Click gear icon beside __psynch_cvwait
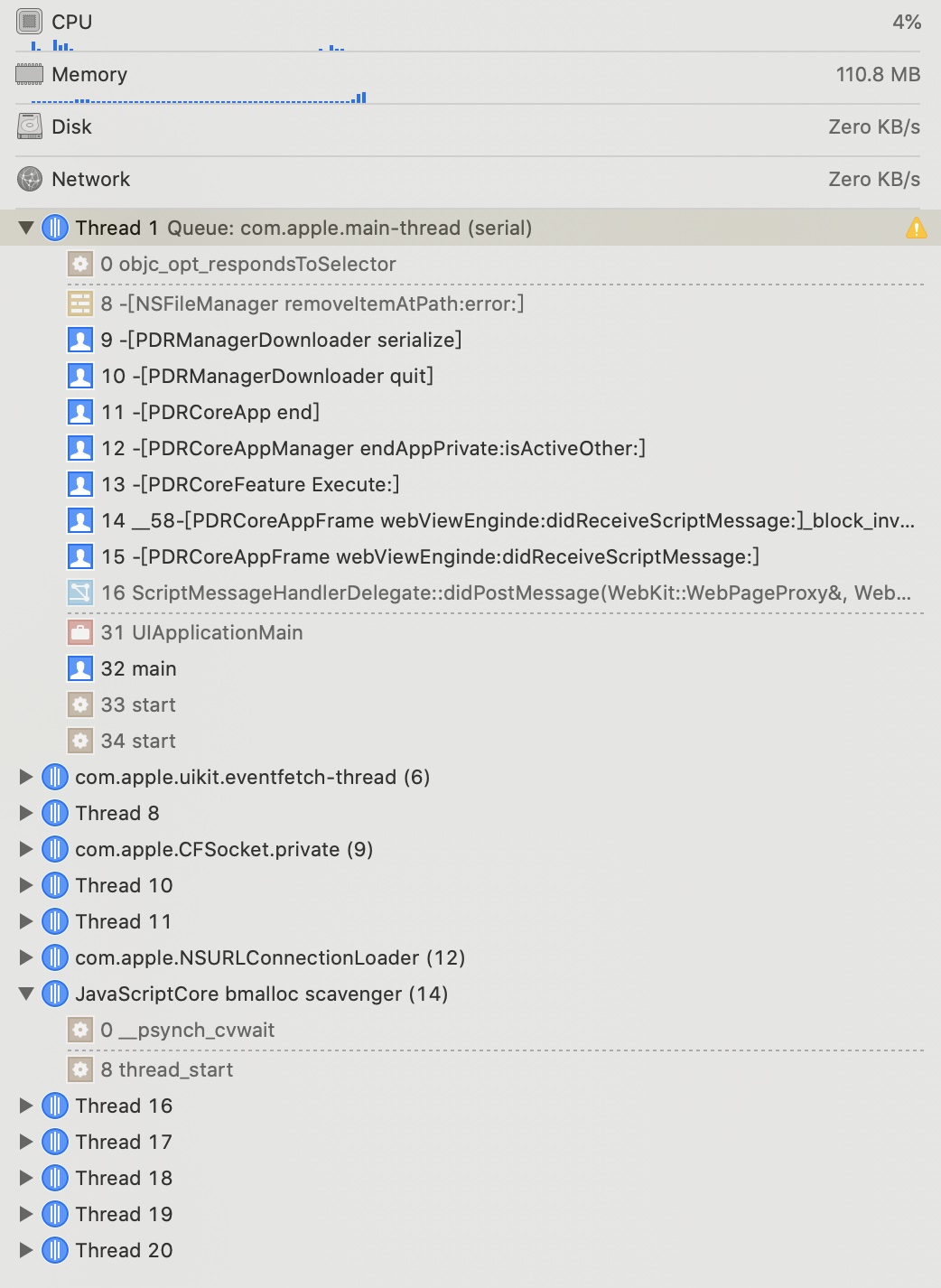The image size is (941, 1288). coord(80,1030)
